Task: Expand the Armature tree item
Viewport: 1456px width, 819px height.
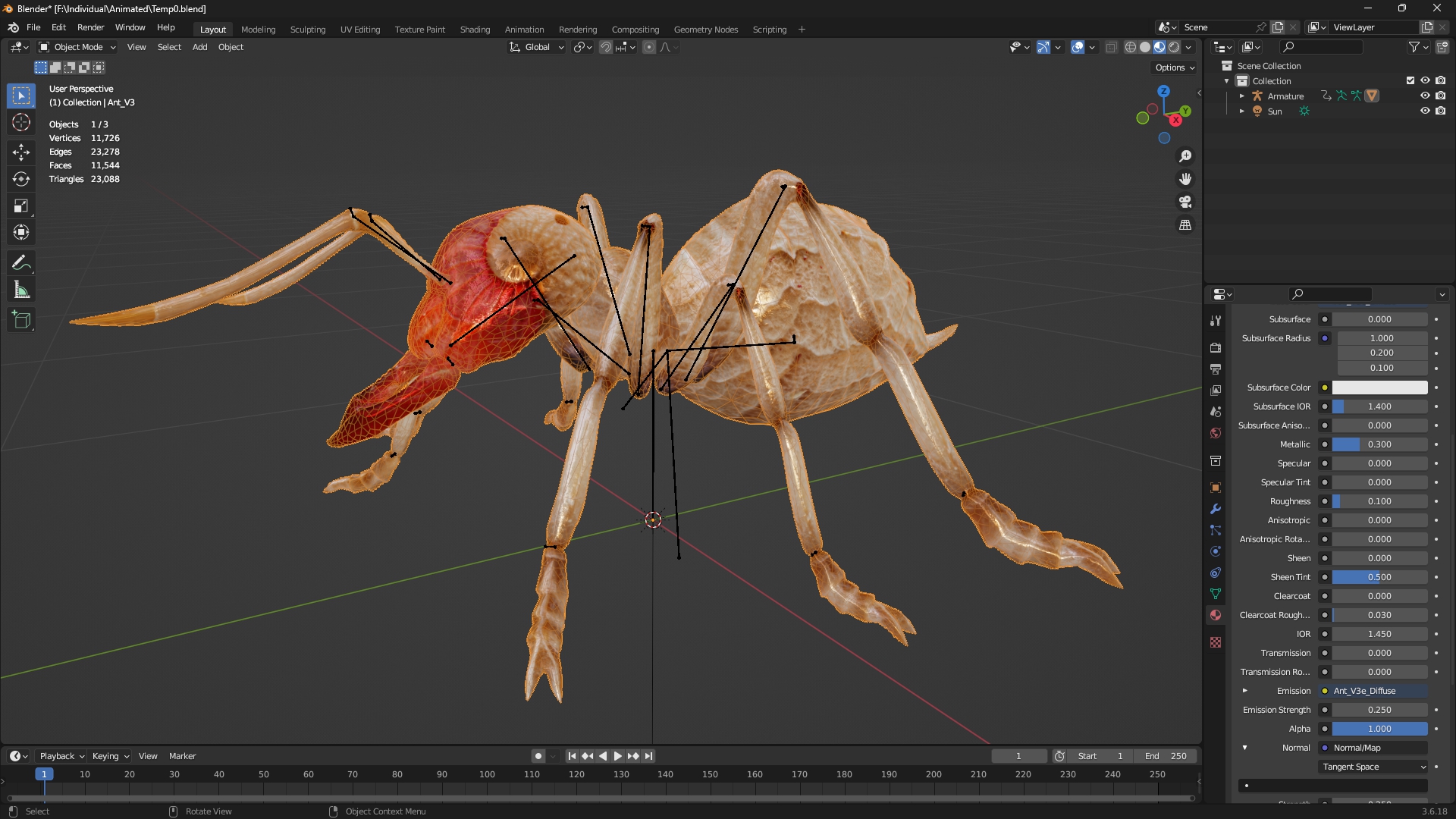Action: tap(1241, 96)
